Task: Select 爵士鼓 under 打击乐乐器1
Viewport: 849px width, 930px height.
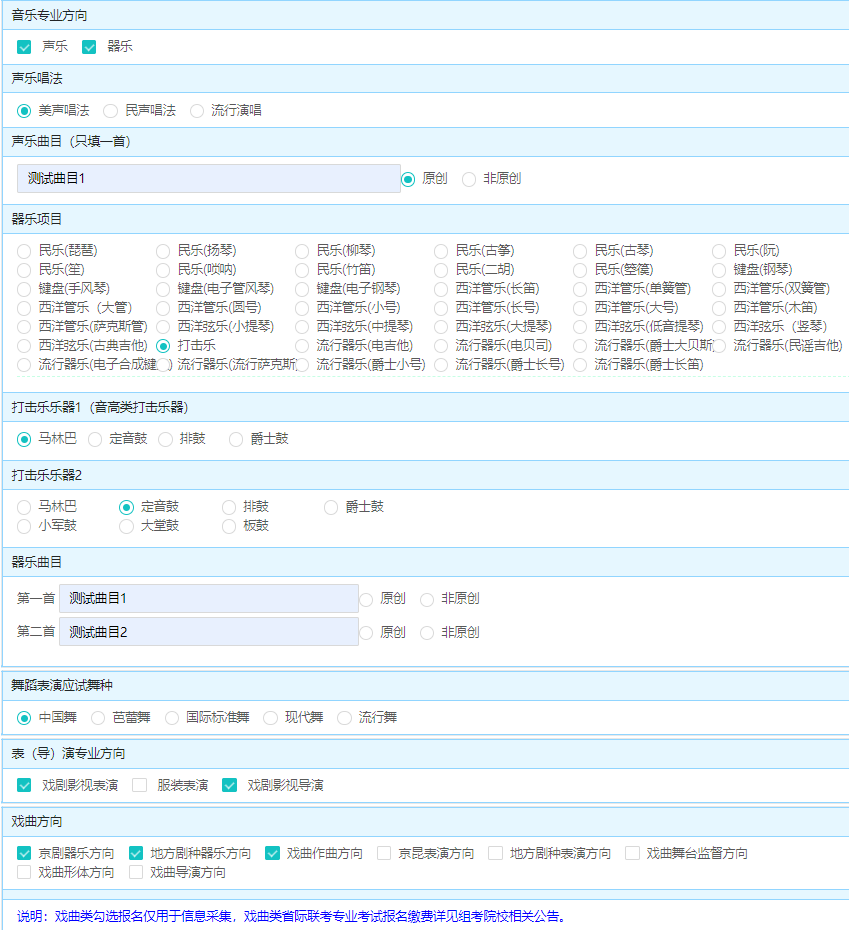Action: click(236, 439)
